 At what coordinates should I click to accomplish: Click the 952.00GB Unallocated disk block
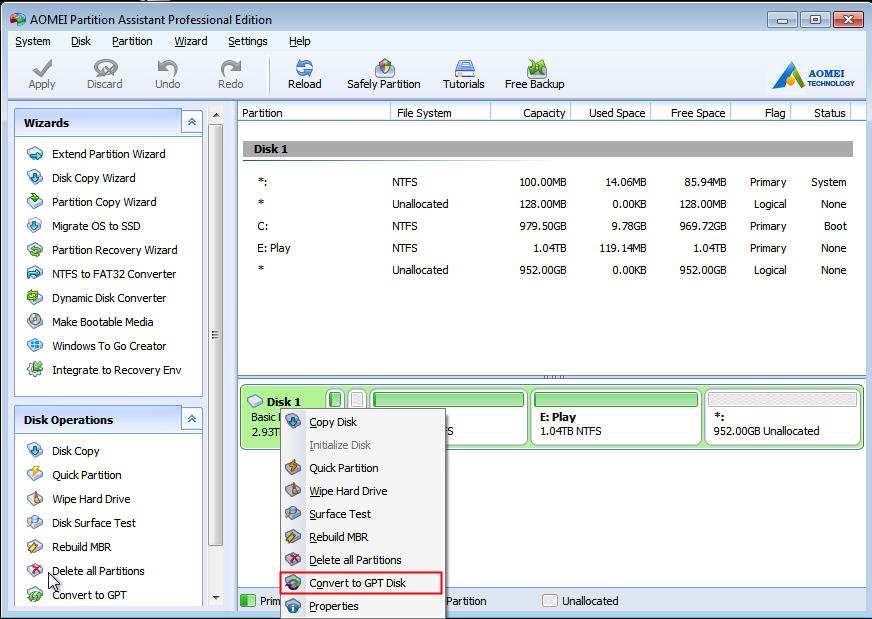pyautogui.click(x=782, y=418)
